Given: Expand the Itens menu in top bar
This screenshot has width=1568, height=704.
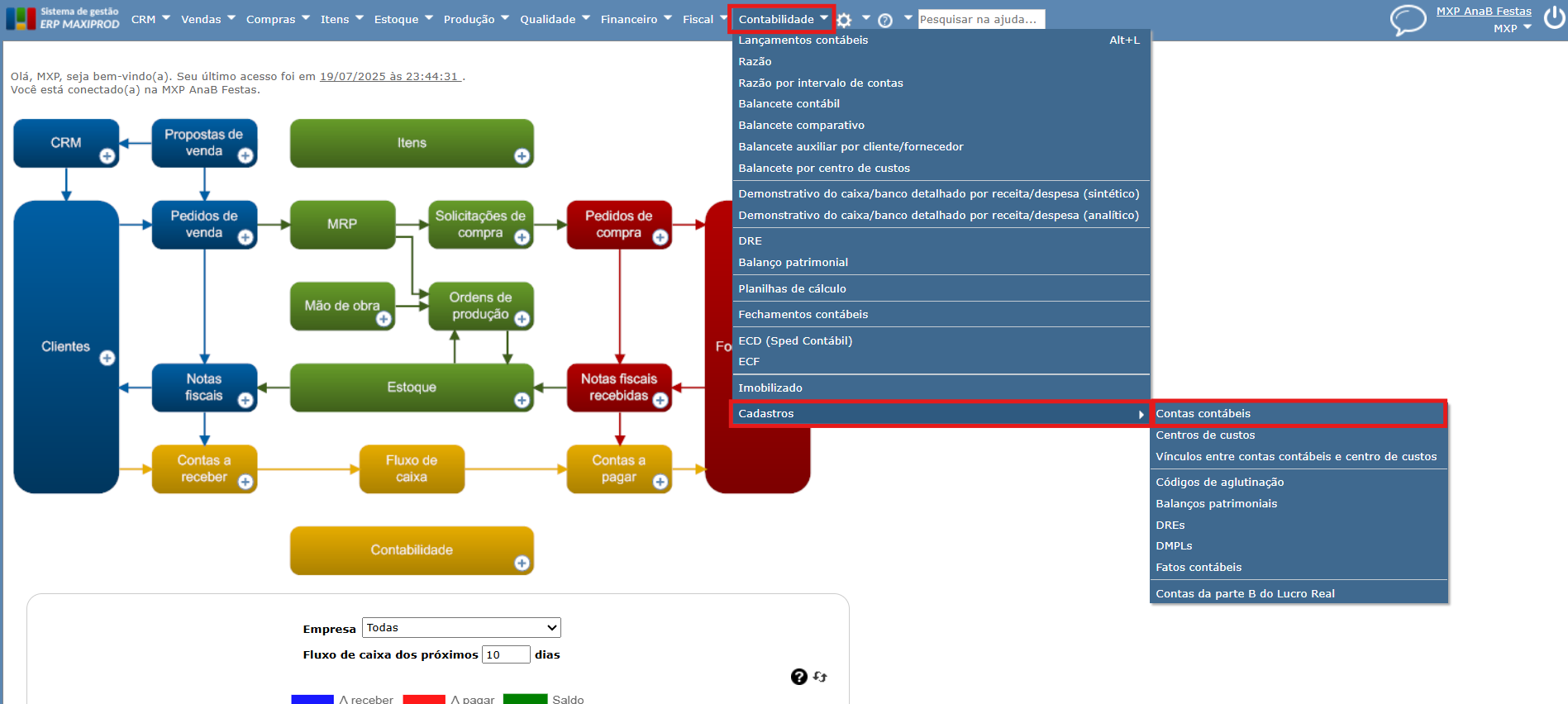Looking at the screenshot, I should coord(342,19).
